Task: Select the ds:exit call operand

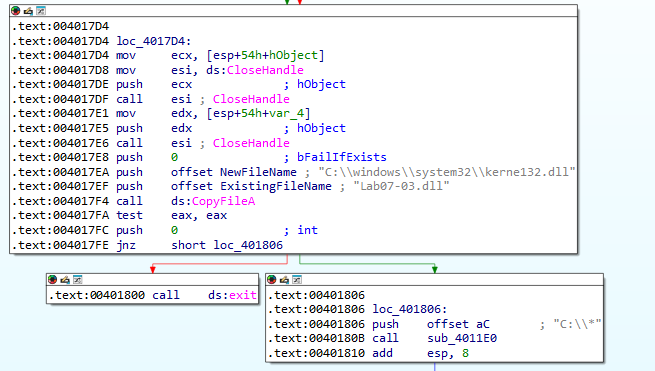Action: coord(232,295)
